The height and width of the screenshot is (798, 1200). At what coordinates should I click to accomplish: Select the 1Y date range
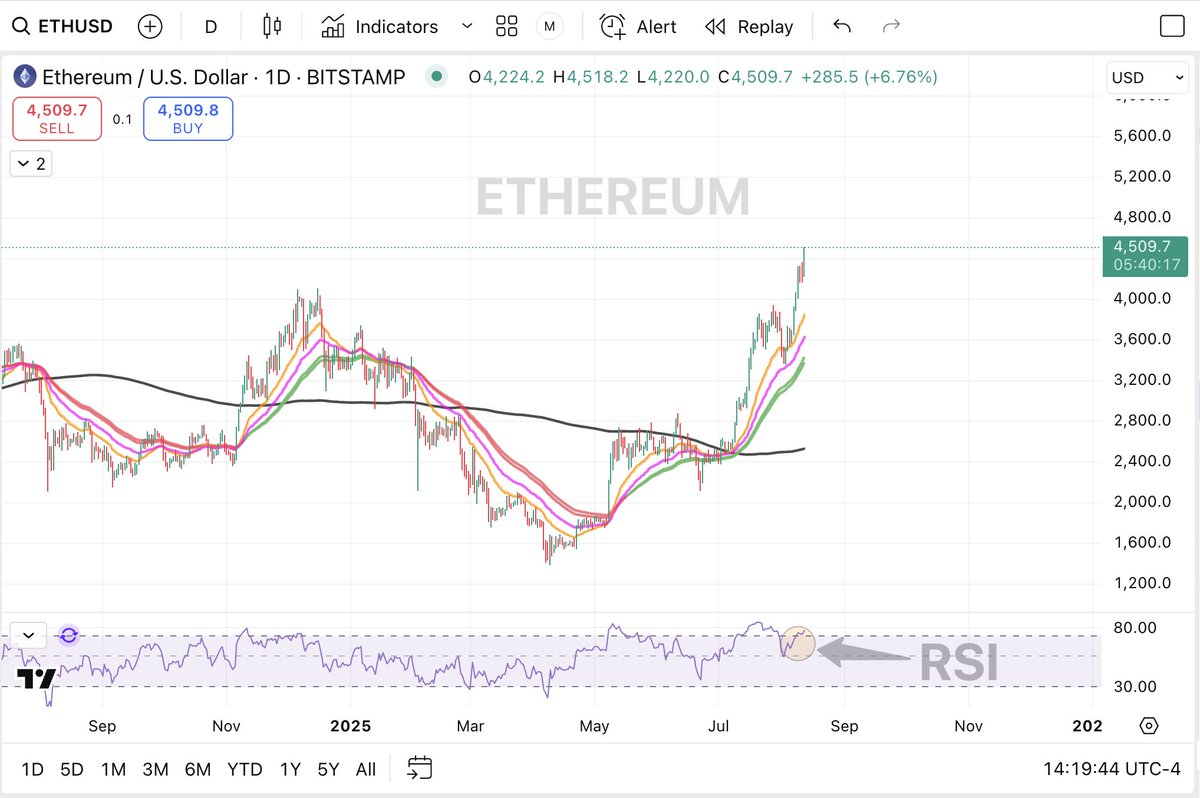[290, 769]
